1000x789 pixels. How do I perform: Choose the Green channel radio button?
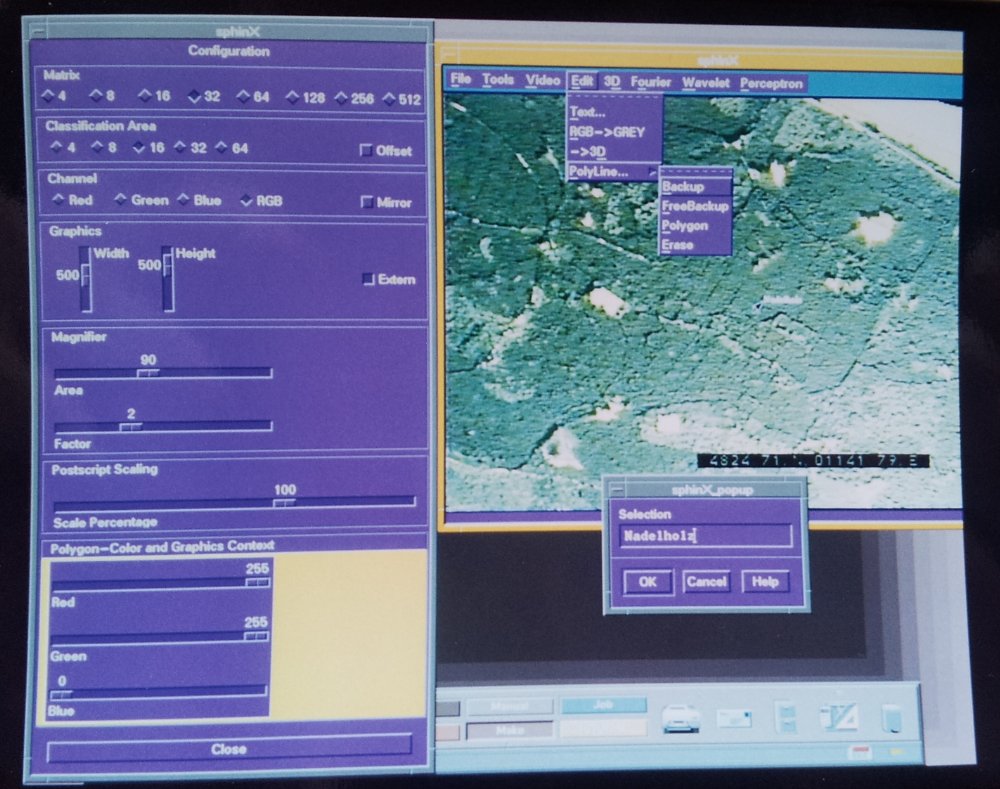coord(121,200)
